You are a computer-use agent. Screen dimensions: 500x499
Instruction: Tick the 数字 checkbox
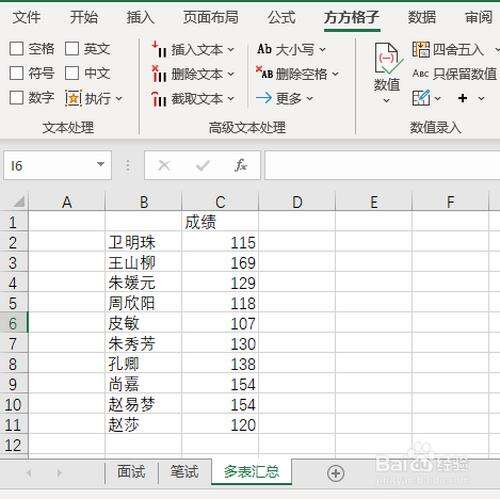click(x=16, y=98)
